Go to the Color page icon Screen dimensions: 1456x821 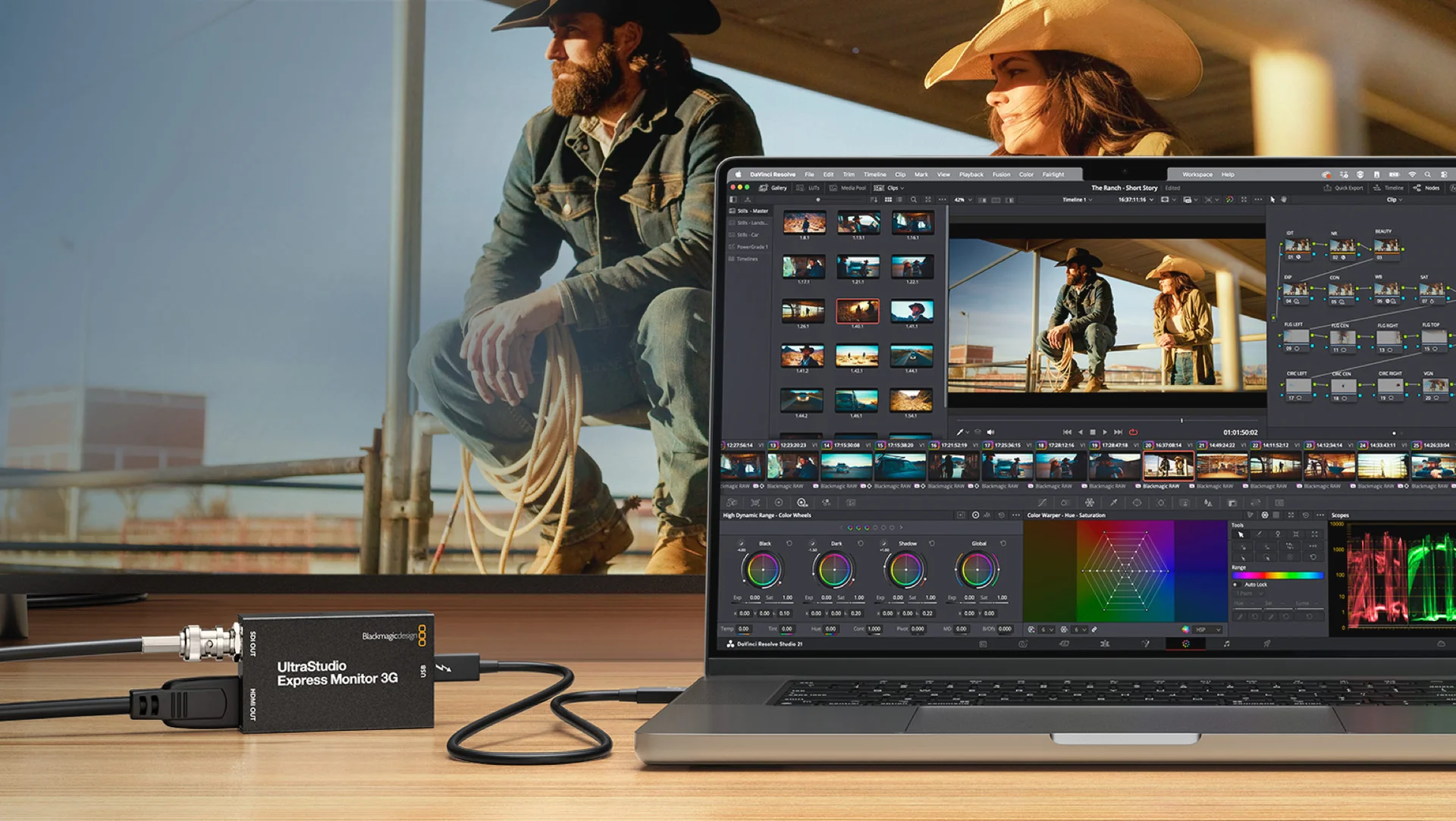(x=1186, y=644)
